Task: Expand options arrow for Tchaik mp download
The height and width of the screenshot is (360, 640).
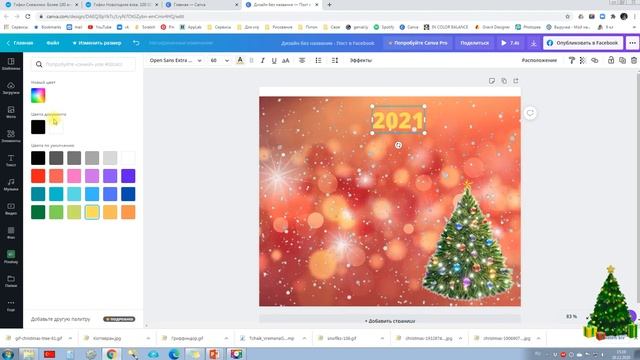Action: [304, 338]
